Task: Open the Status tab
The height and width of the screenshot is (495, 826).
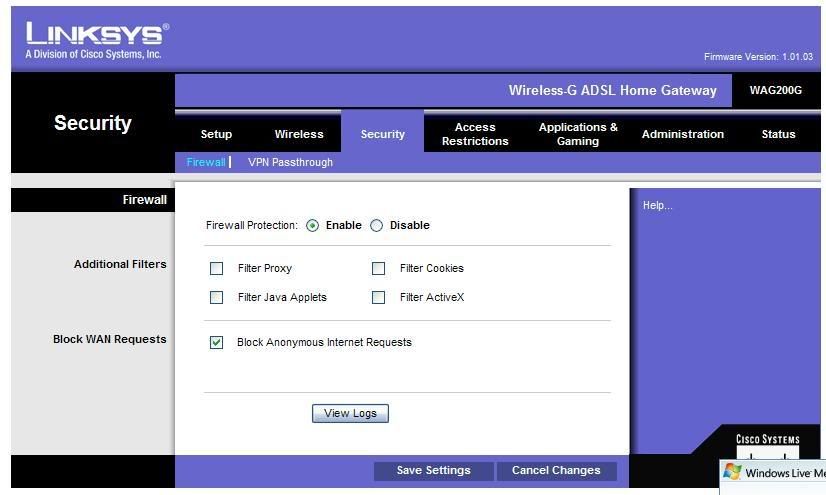Action: 778,134
